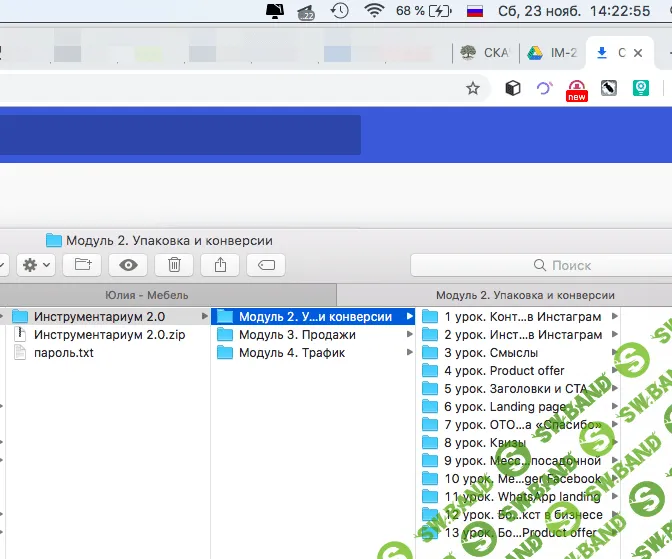Open the Wi-Fi menu bar icon
Image resolution: width=672 pixels, height=559 pixels.
click(374, 11)
